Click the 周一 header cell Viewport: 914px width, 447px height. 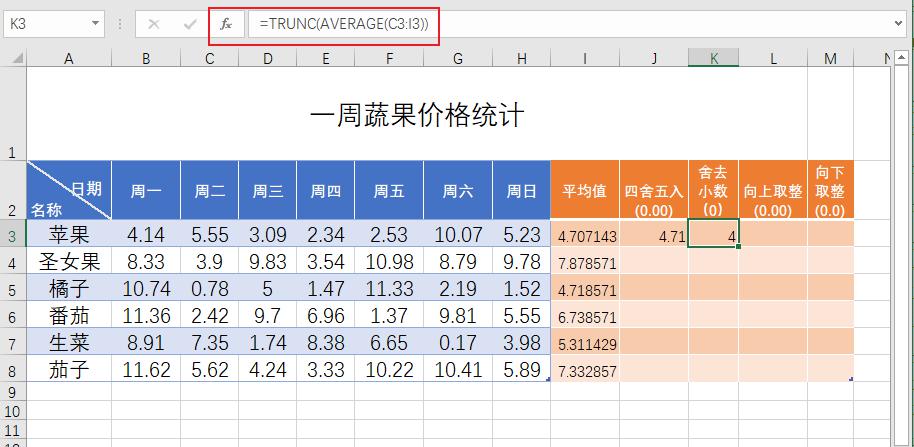[x=146, y=190]
